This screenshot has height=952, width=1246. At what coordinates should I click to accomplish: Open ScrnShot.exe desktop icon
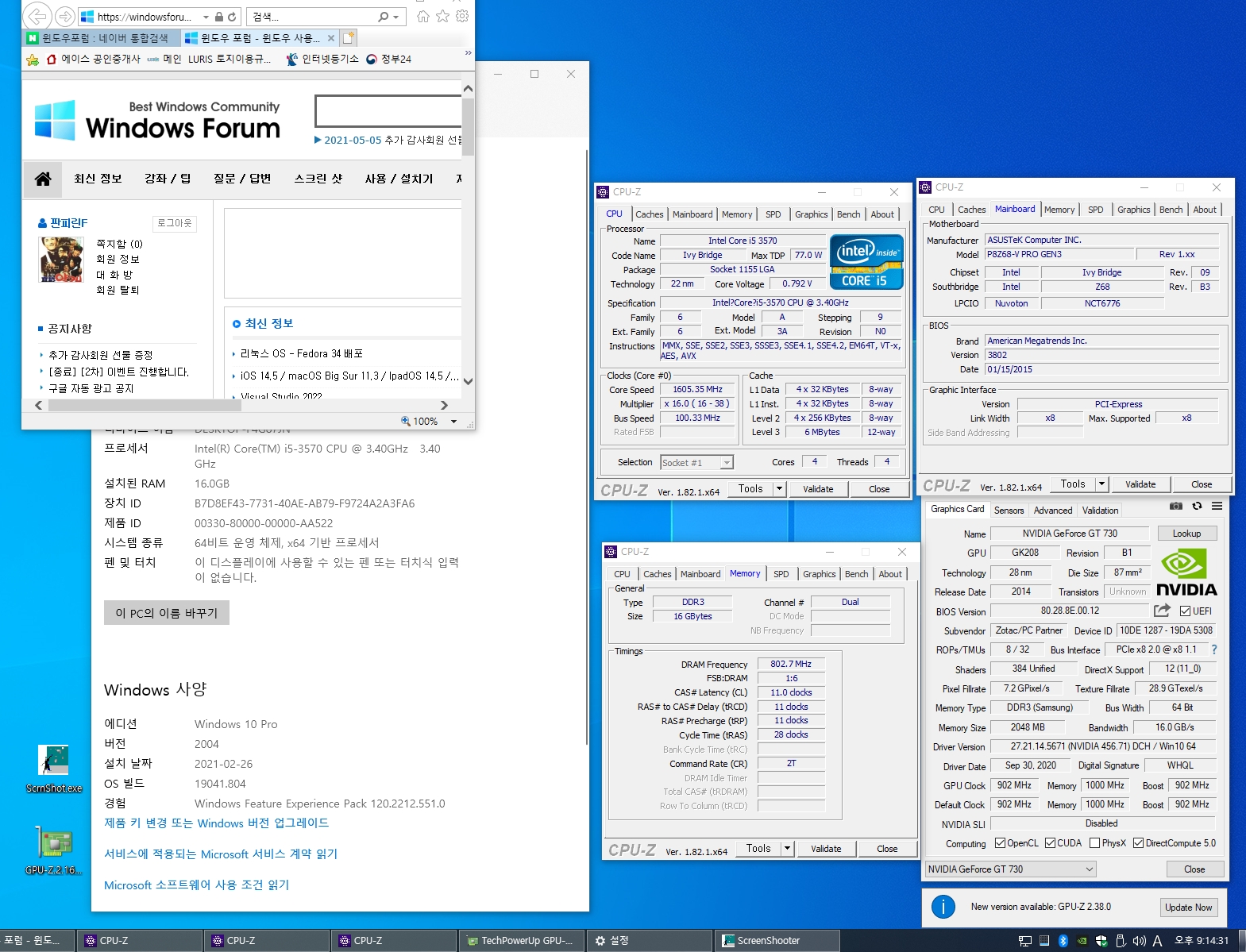[54, 769]
